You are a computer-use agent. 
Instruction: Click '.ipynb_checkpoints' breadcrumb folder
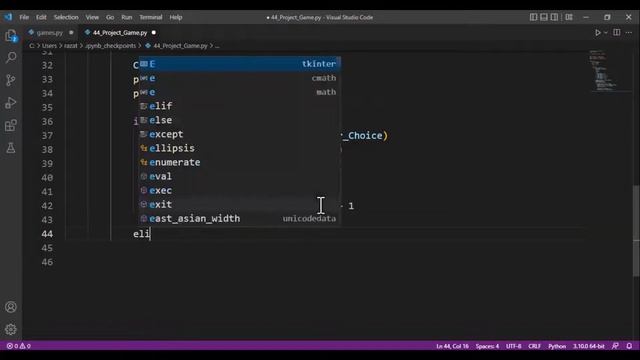point(110,46)
